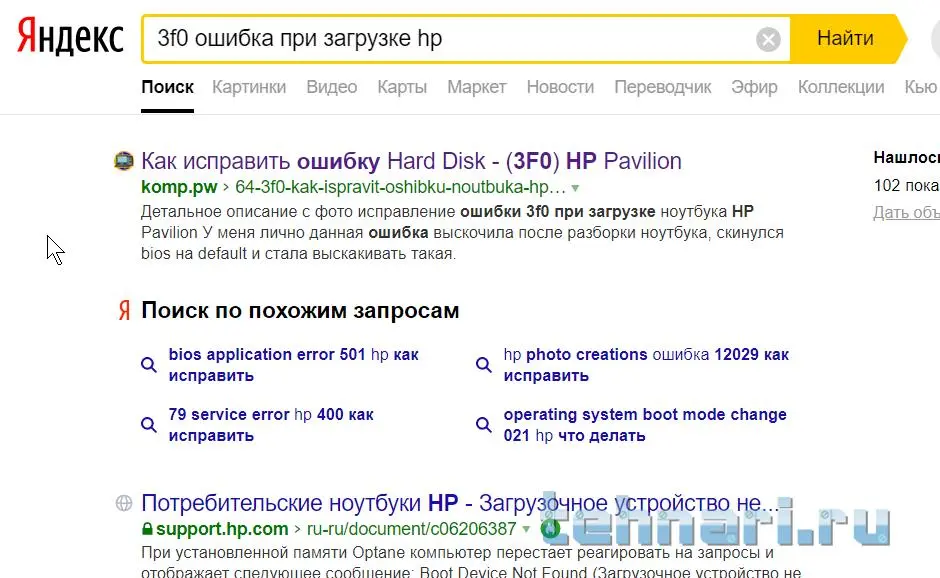Click the globe favicon of HP result
940x578 pixels.
[x=123, y=503]
